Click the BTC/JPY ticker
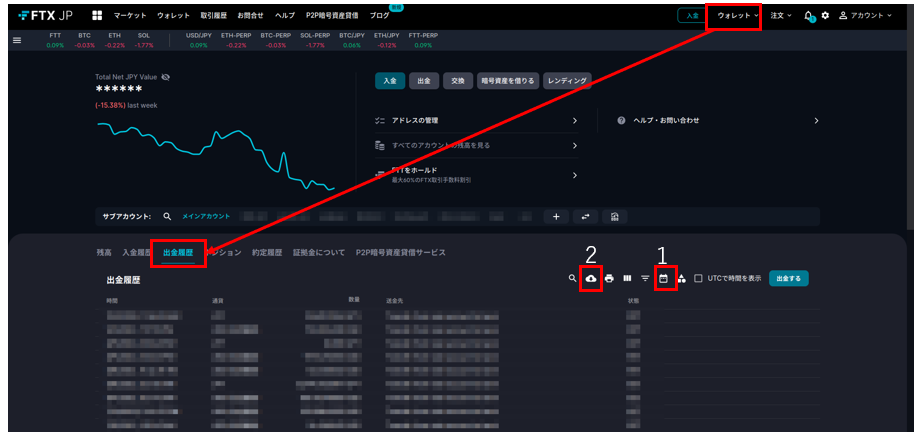Viewport: 922px width, 436px height. 352,40
